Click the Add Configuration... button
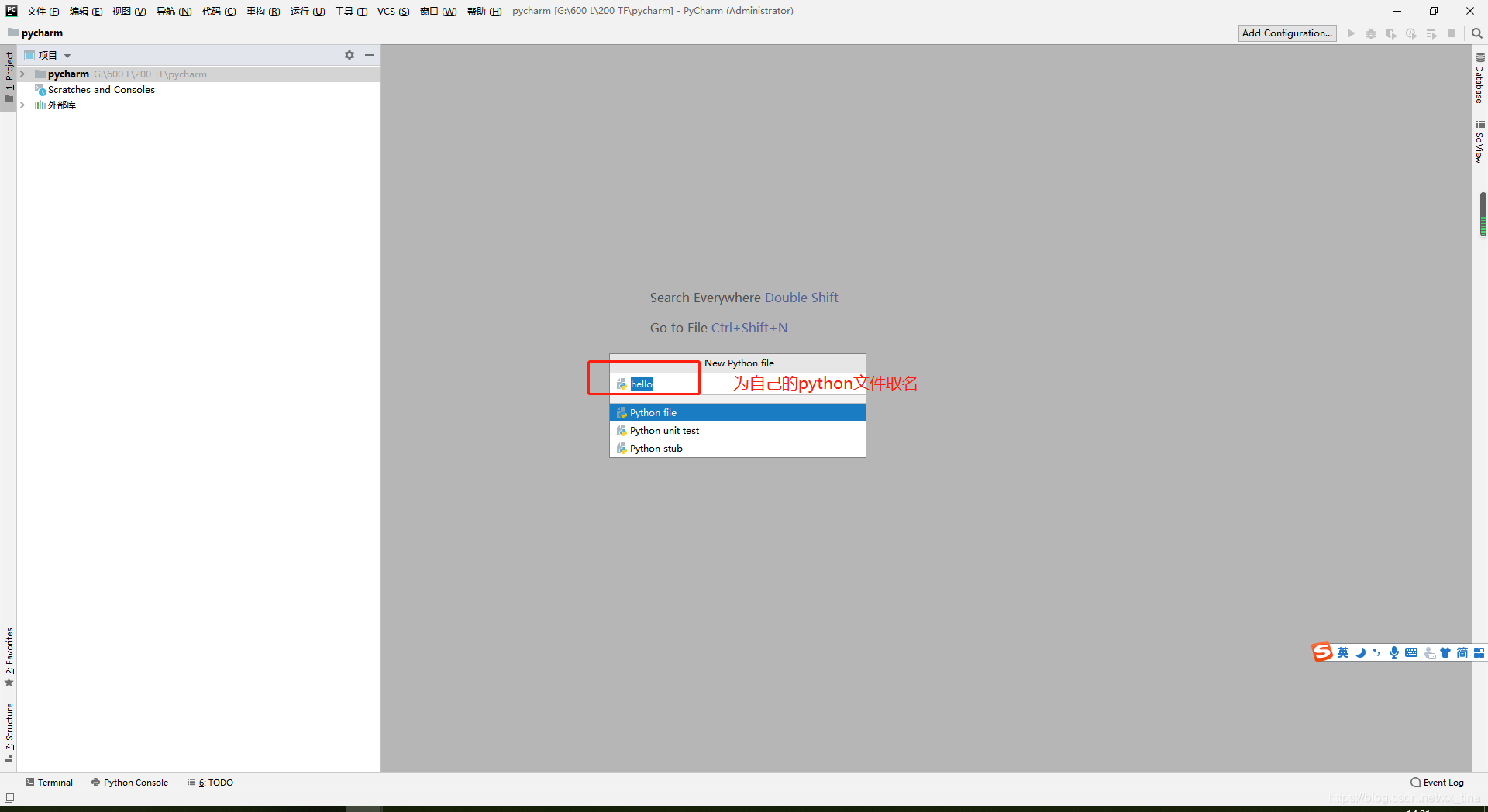 pyautogui.click(x=1287, y=33)
